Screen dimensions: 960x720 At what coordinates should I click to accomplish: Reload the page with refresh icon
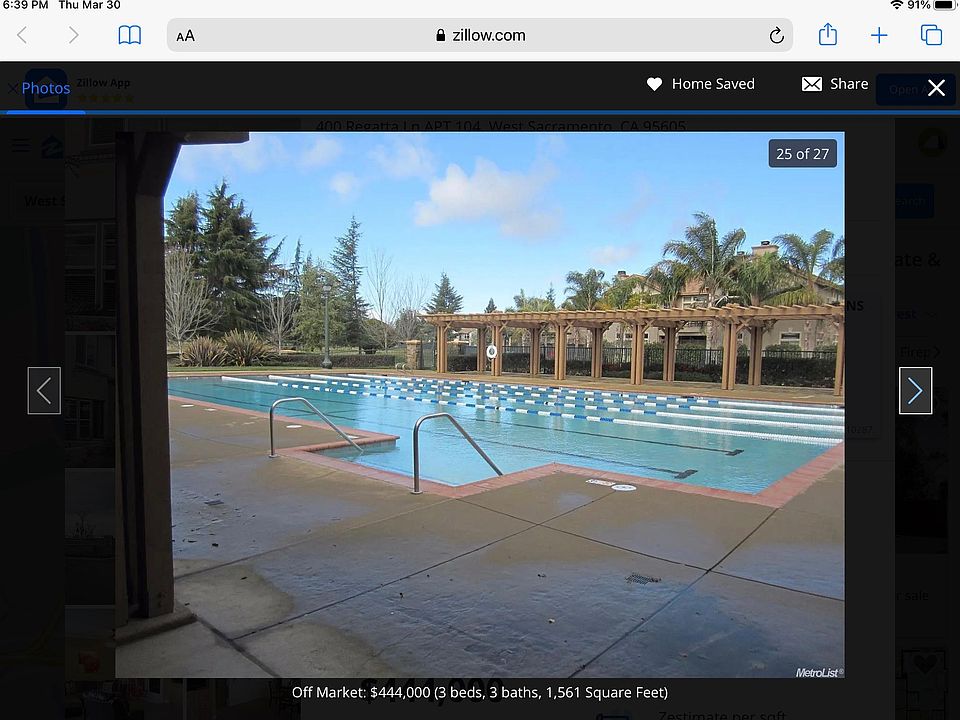tap(776, 36)
